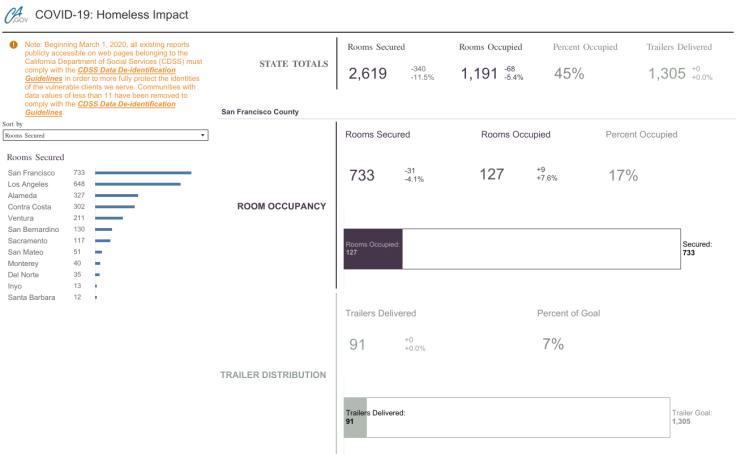
Task: Select Ventura in the county list
Action: click(22, 217)
